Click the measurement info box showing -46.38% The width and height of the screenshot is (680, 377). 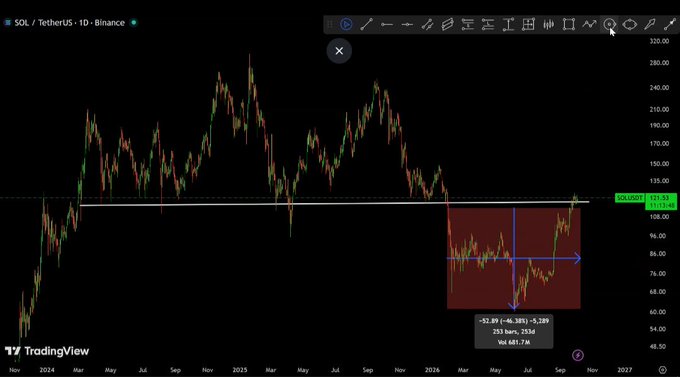click(513, 331)
